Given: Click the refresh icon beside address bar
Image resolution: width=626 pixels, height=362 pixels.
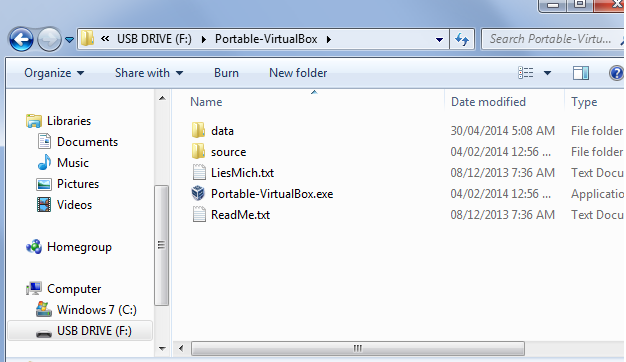Looking at the screenshot, I should [462, 39].
